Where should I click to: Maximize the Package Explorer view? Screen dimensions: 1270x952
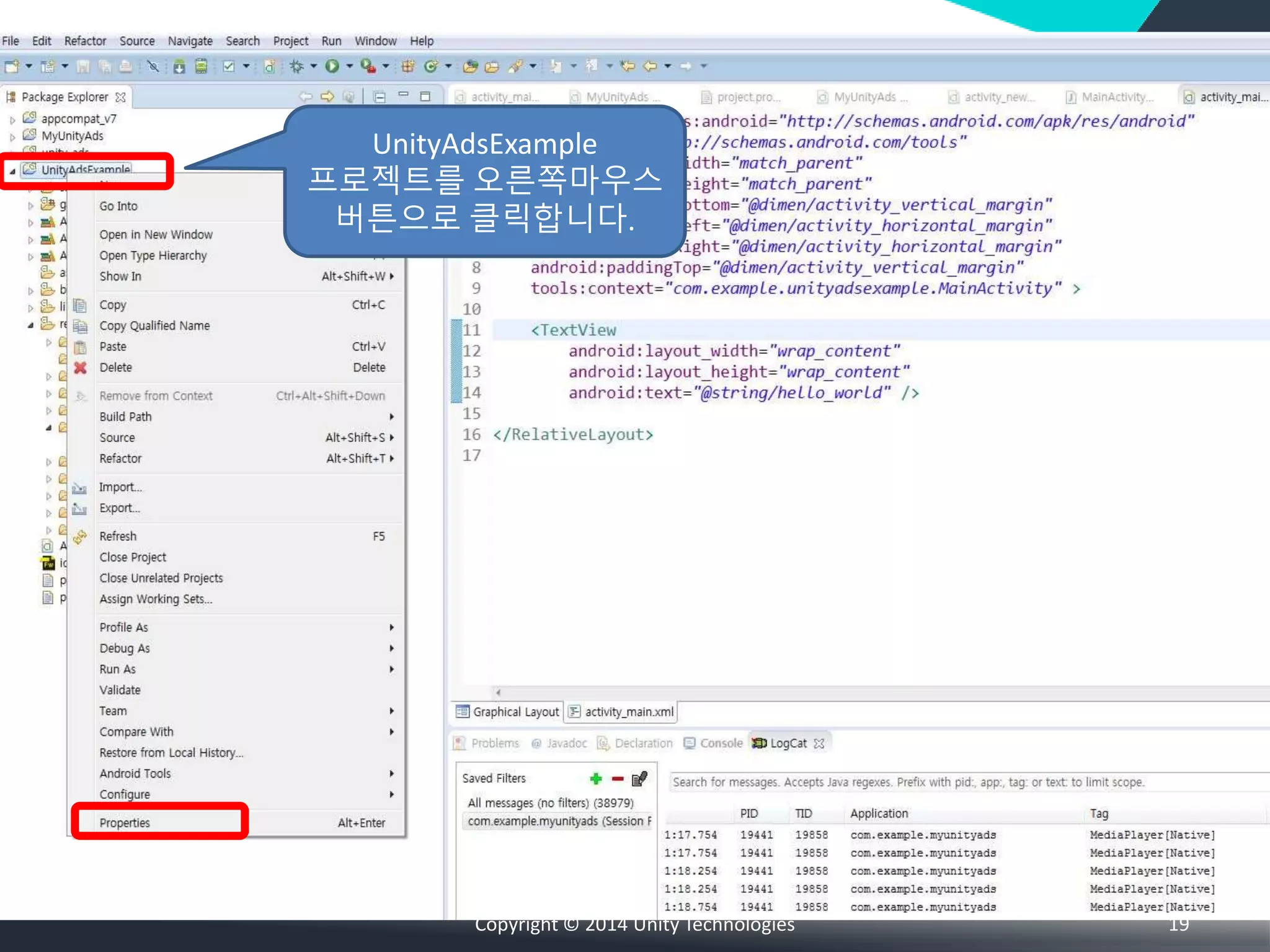(x=425, y=96)
